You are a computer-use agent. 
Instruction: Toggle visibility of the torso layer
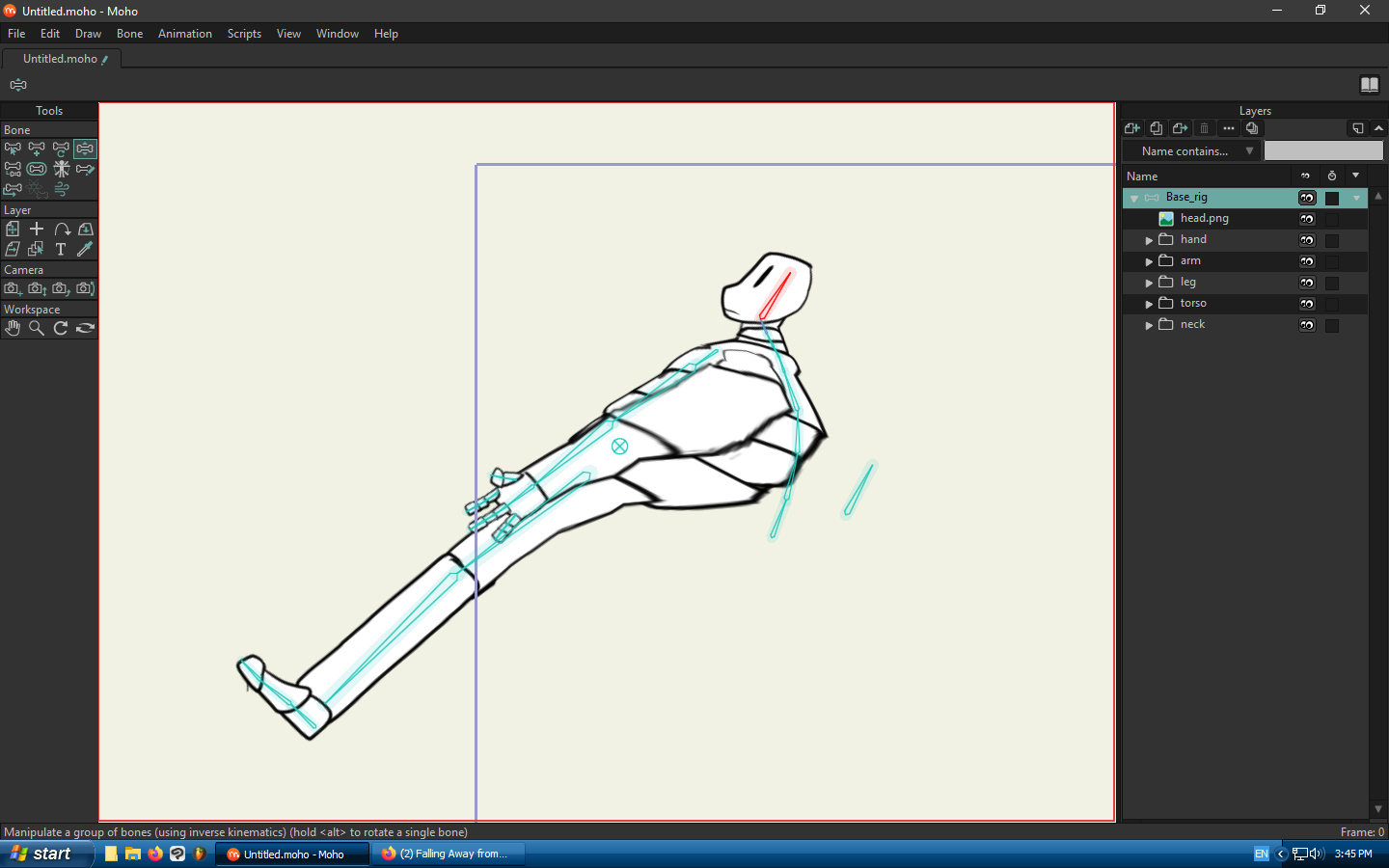(x=1307, y=304)
